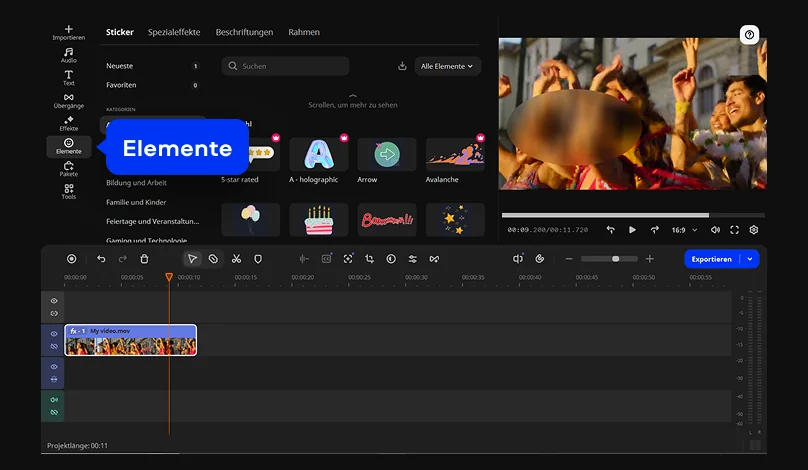
Task: Open preview settings gear
Action: point(754,230)
